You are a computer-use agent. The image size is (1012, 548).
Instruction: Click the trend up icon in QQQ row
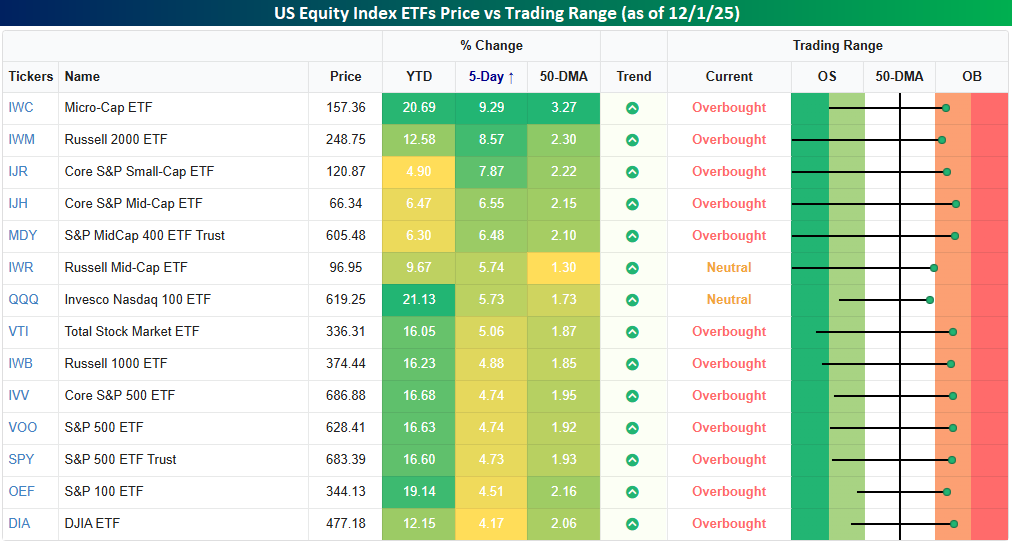click(632, 300)
